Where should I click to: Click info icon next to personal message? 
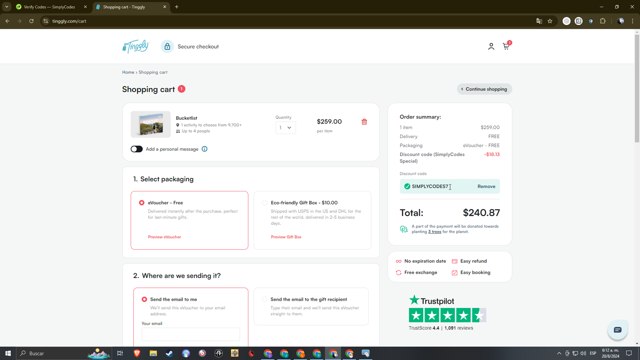204,149
